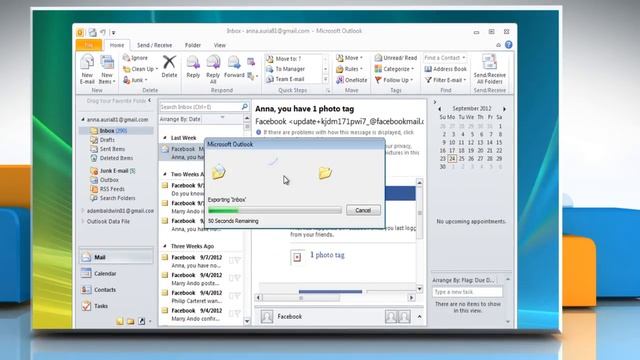The width and height of the screenshot is (640, 360).
Task: Open the New Items button
Action: (x=107, y=69)
